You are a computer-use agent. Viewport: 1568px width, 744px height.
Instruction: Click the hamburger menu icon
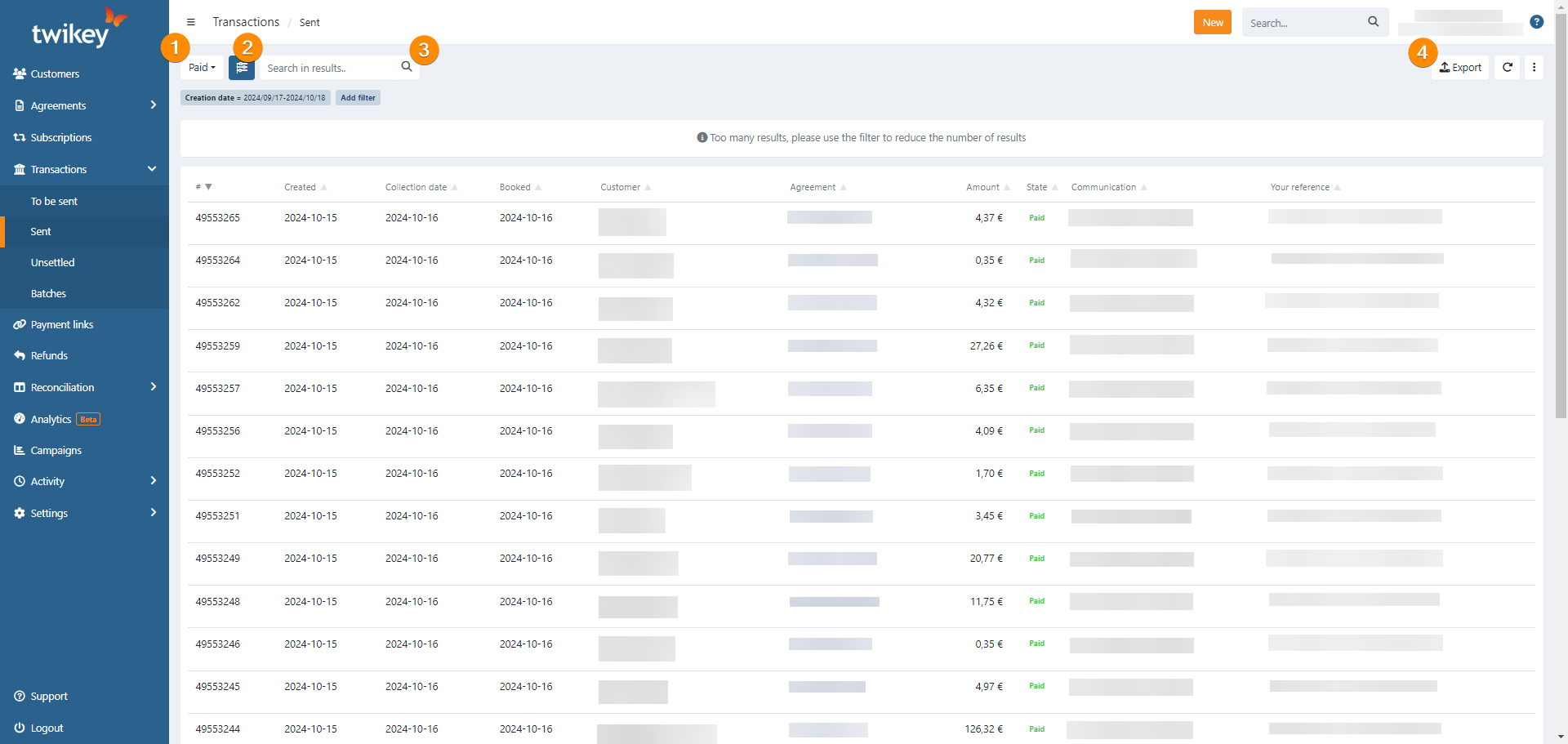pyautogui.click(x=191, y=22)
